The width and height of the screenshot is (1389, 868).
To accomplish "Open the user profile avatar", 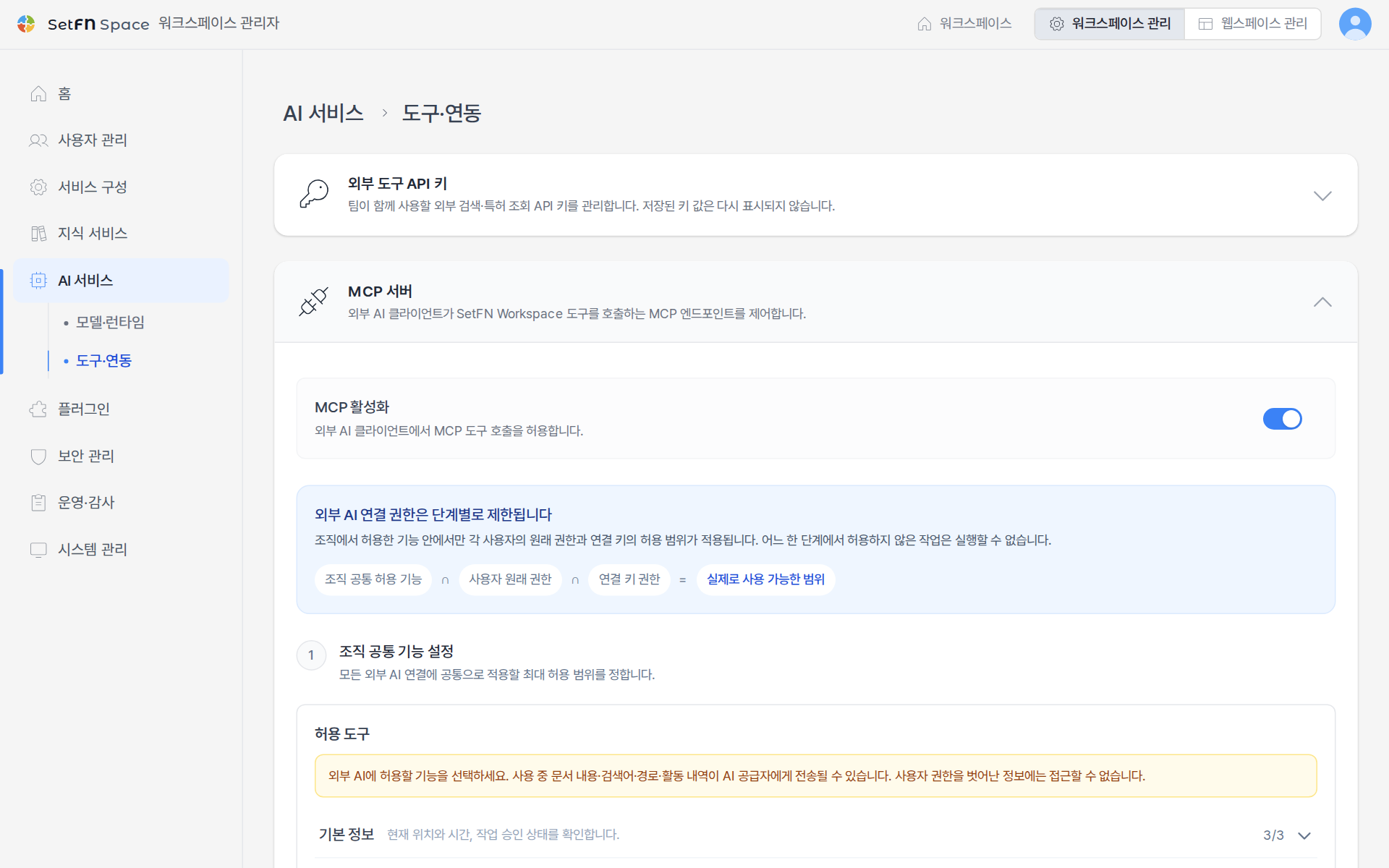I will pos(1355,24).
